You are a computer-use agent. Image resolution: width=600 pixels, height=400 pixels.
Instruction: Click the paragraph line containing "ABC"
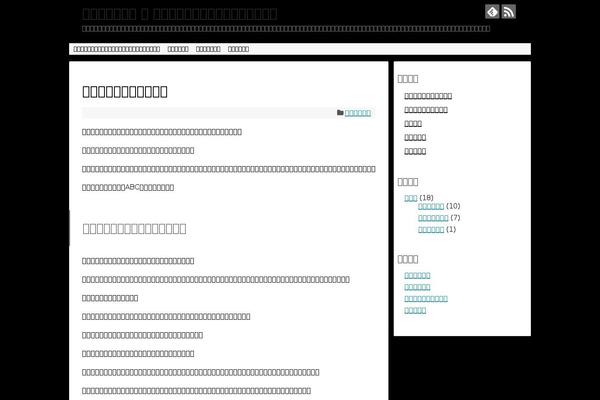point(128,188)
